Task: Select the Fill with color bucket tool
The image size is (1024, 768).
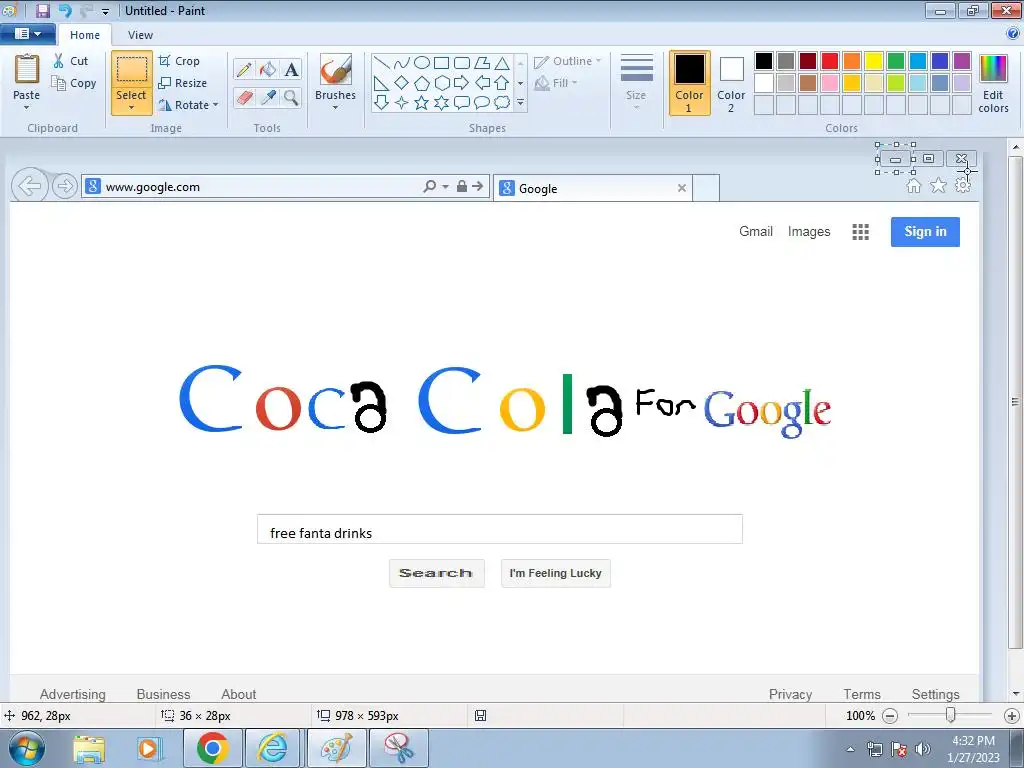Action: [x=268, y=69]
